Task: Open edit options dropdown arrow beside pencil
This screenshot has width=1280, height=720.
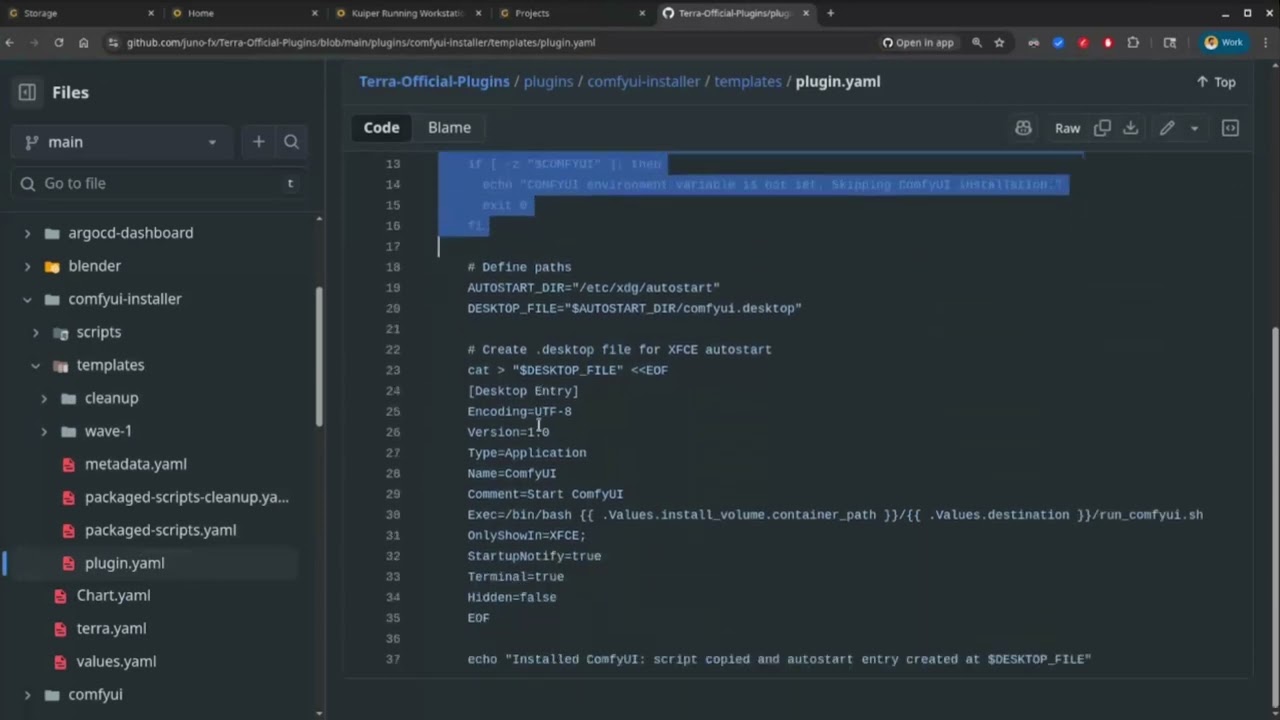Action: [x=1194, y=128]
